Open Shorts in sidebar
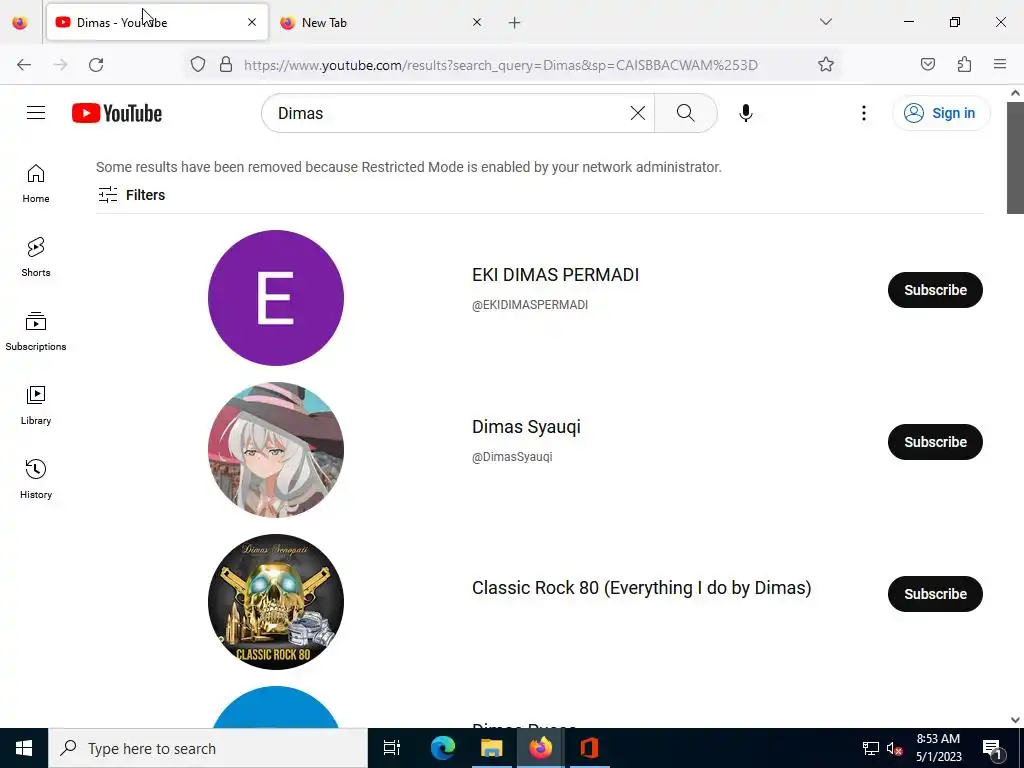Screen dimensions: 1024x768 36,257
